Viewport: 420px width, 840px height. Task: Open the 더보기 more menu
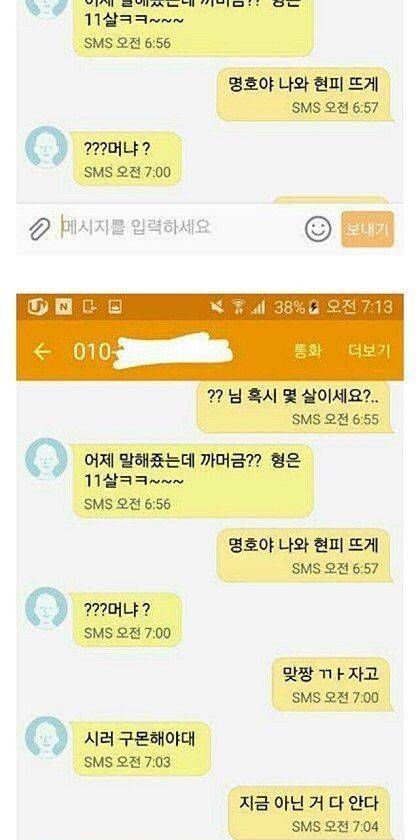(369, 351)
